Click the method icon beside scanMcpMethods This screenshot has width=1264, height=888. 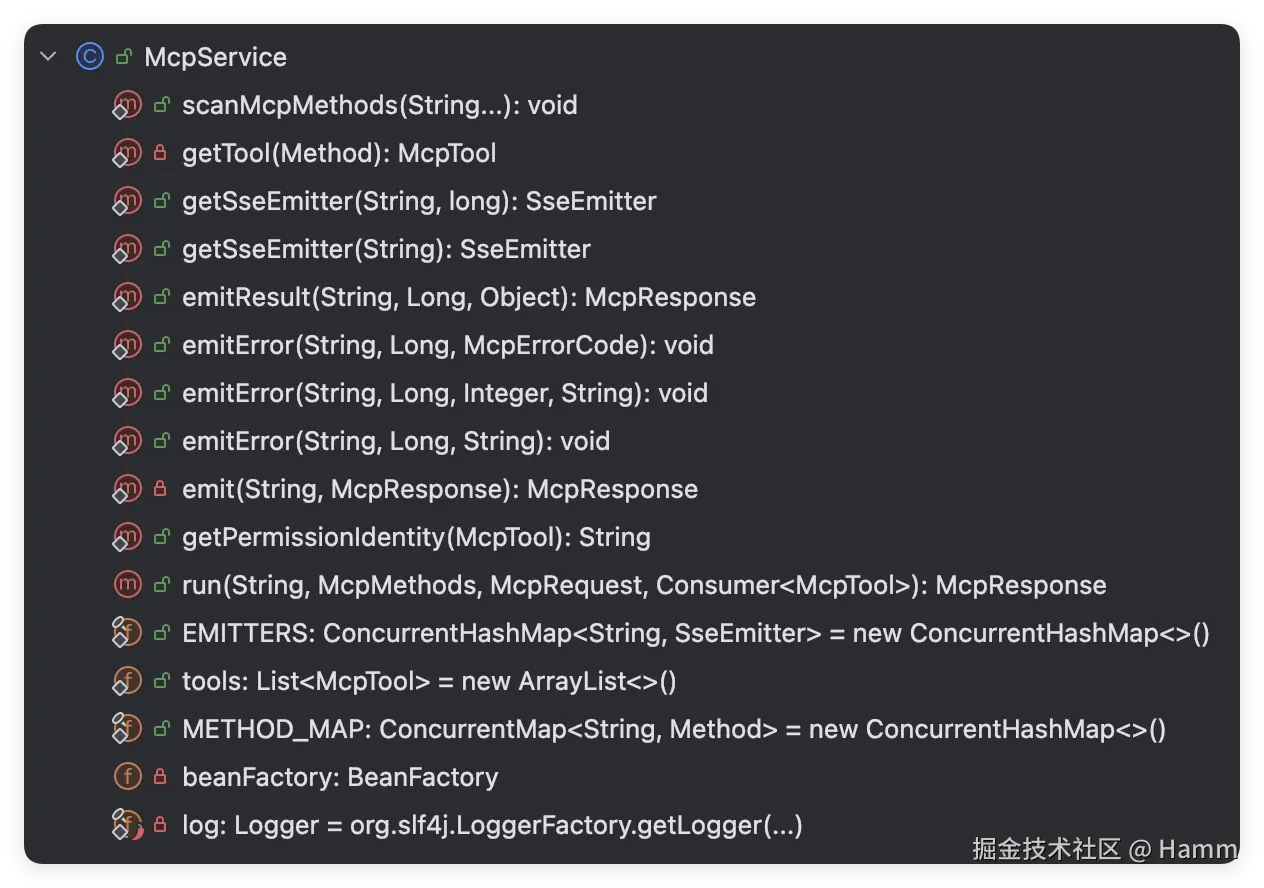pyautogui.click(x=127, y=105)
